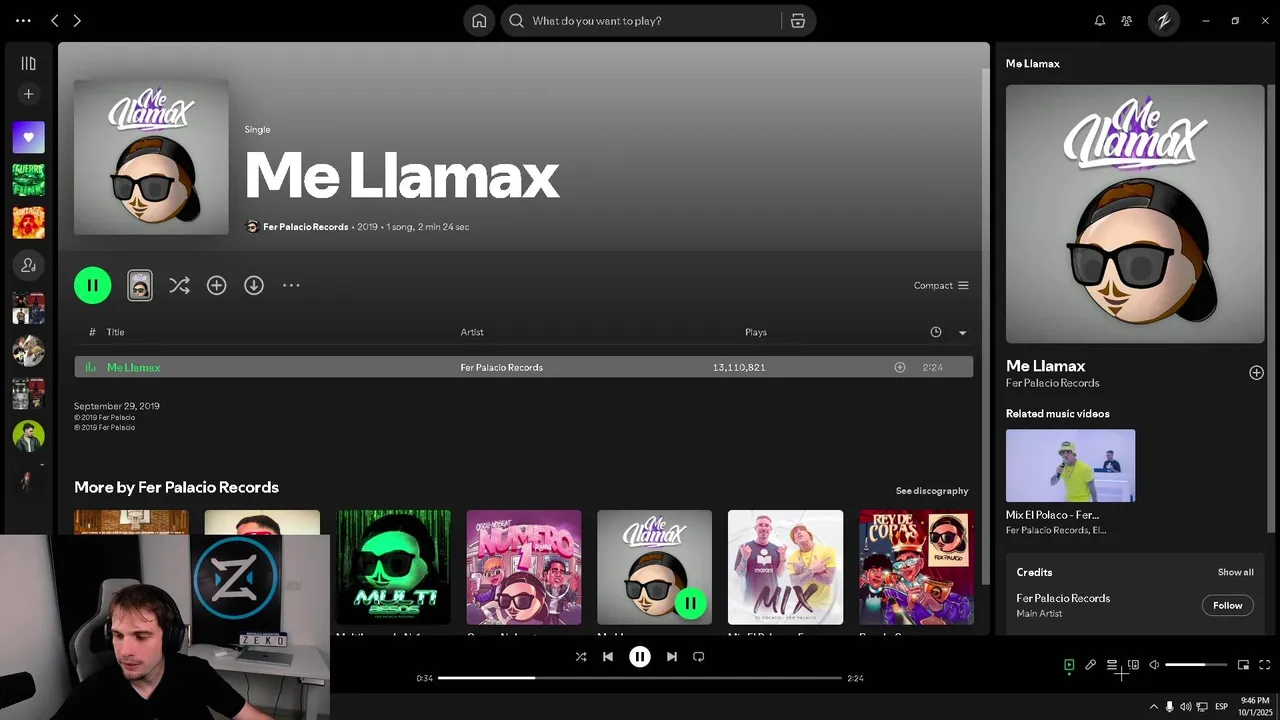Pause playback in the bottom player
Screen dimensions: 1280x720
point(640,657)
